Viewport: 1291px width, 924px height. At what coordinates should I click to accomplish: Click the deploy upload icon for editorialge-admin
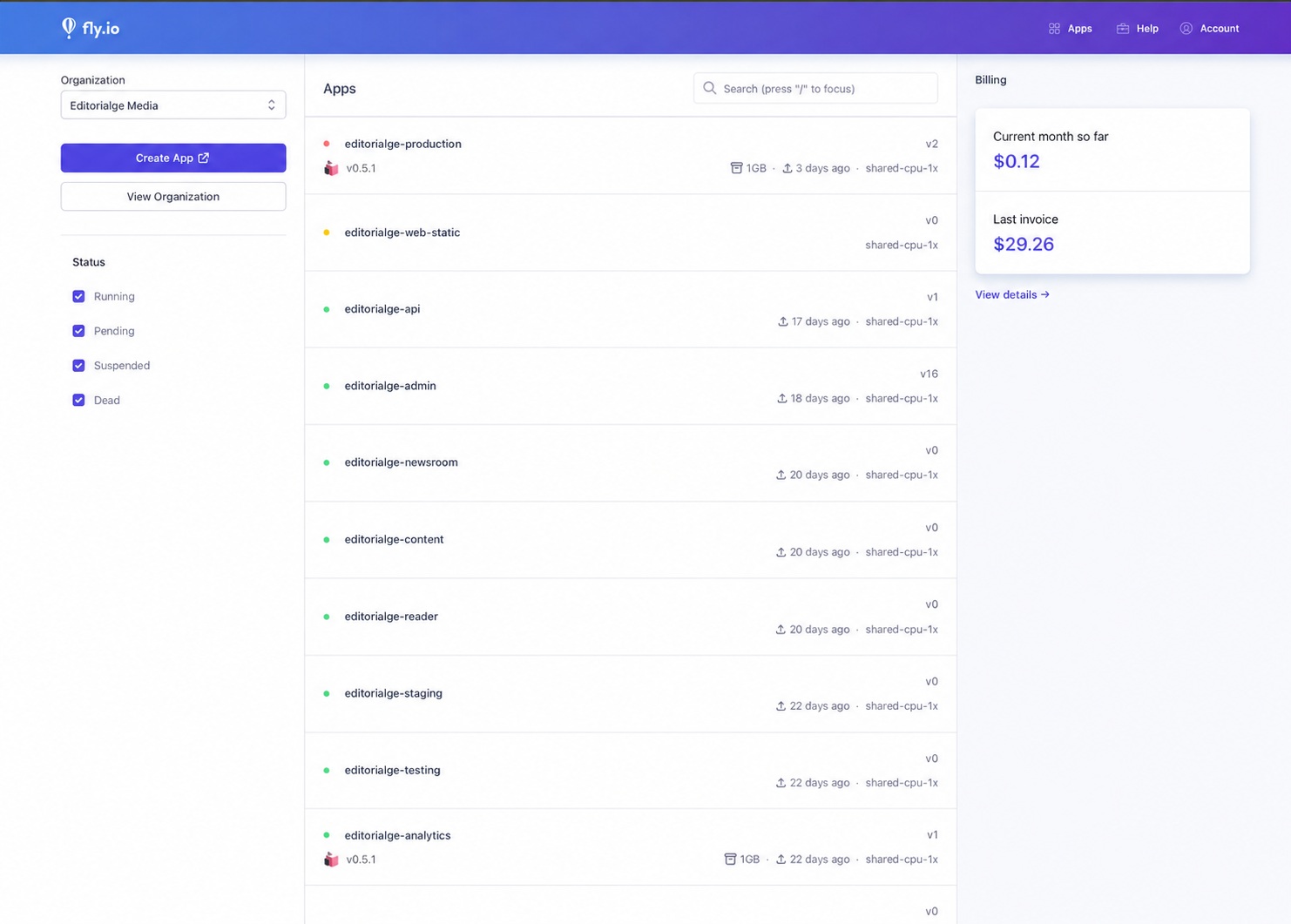782,398
